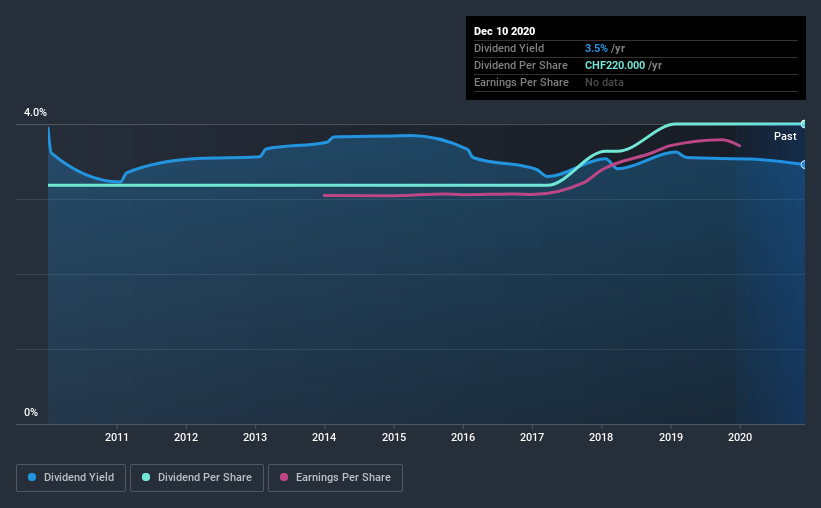Click the Past label on the chart
The width and height of the screenshot is (821, 508).
785,136
